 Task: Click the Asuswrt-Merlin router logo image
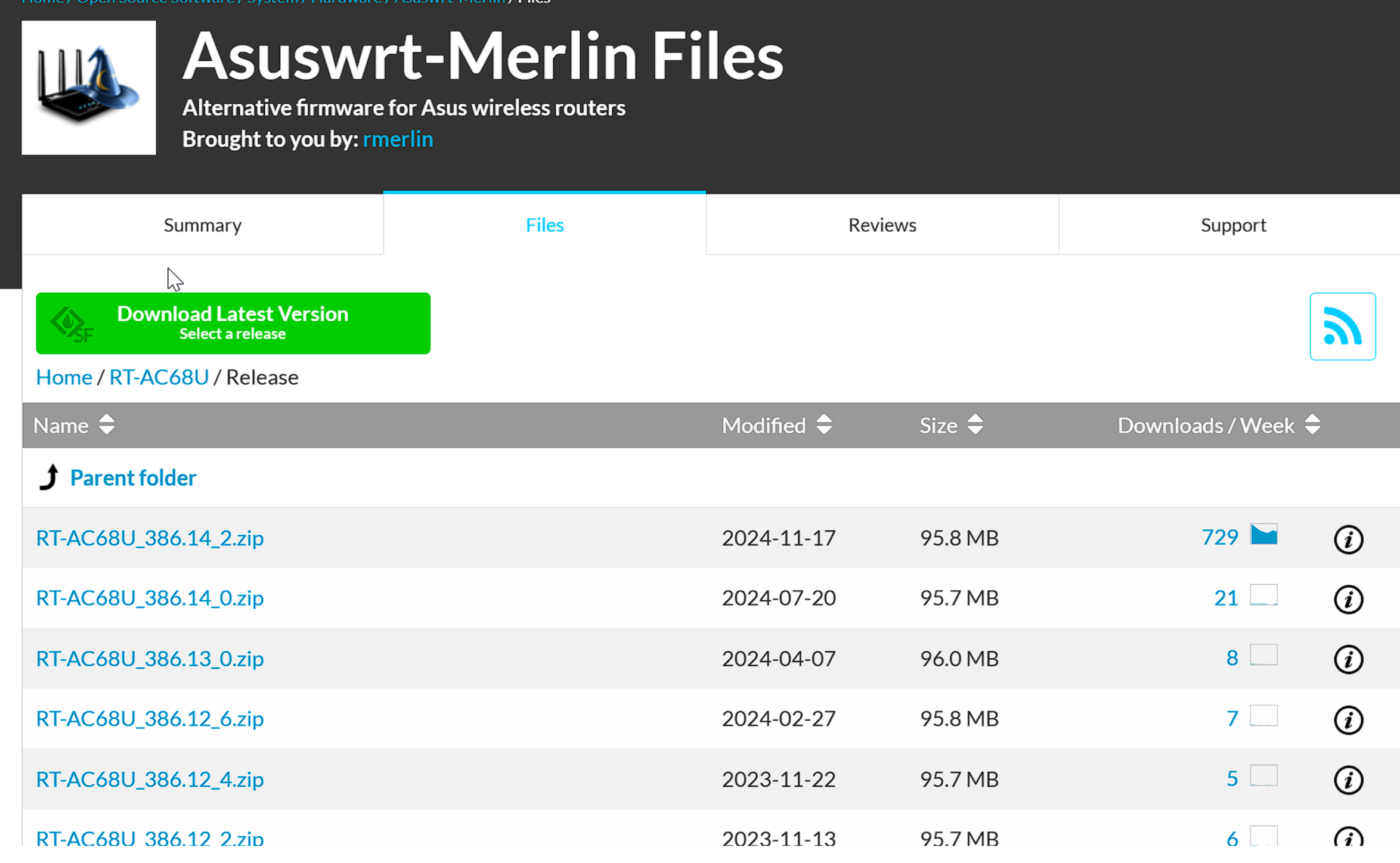[x=89, y=88]
